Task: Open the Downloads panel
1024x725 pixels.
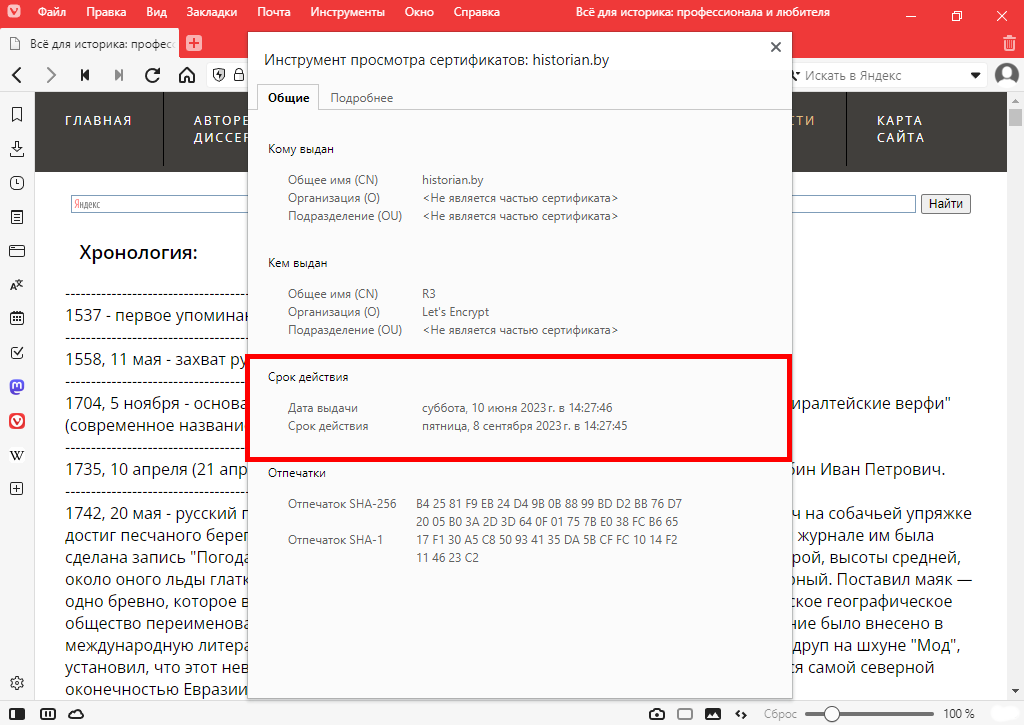Action: tap(17, 149)
